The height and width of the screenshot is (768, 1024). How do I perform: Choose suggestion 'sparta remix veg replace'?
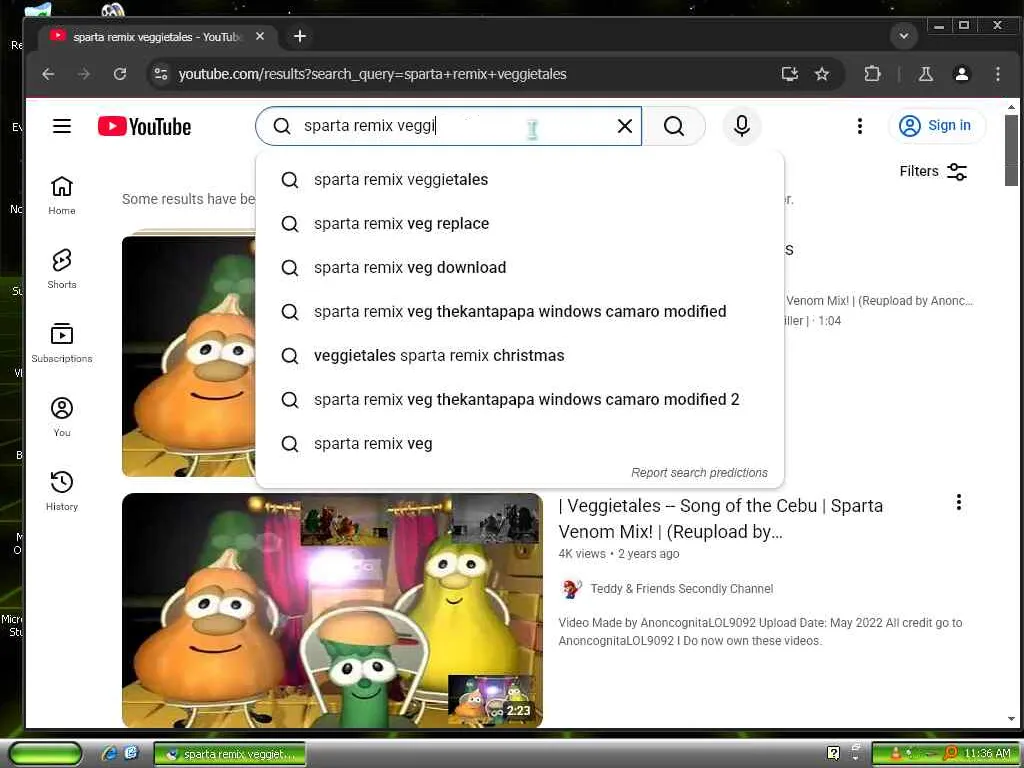520,223
